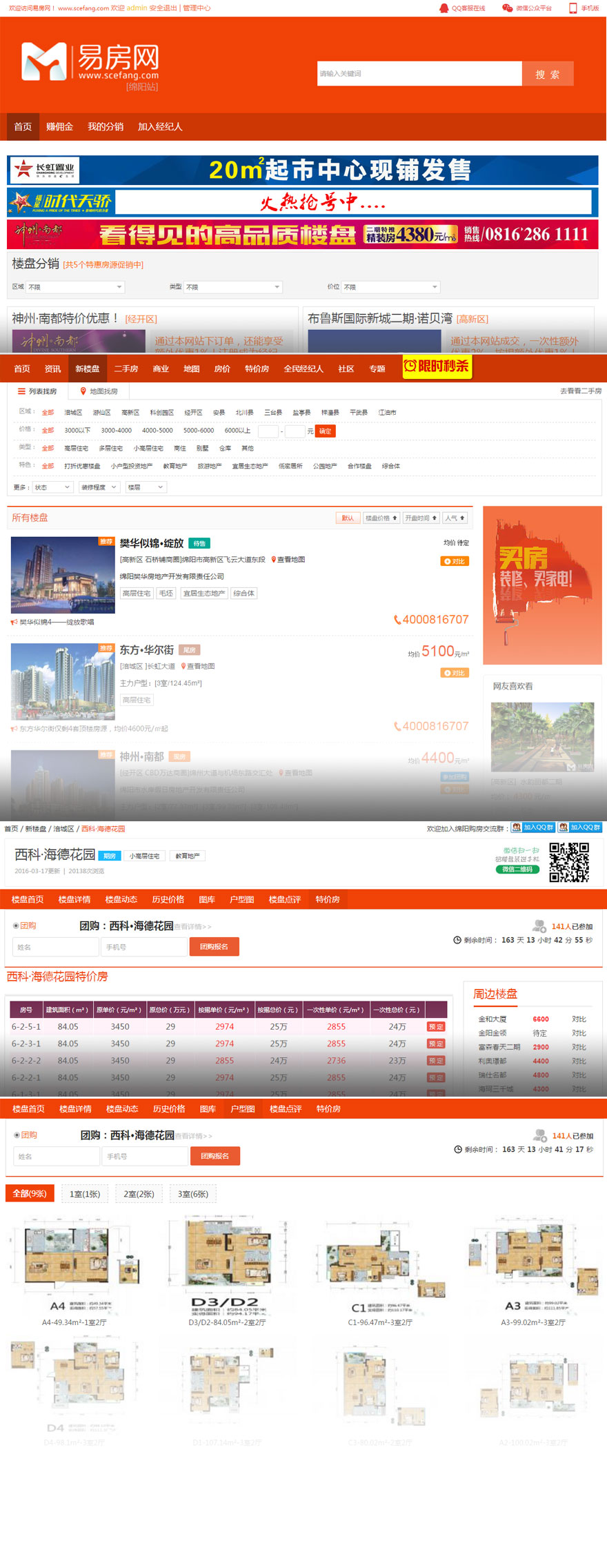Screen dimensions: 607x1568
Task: Click the 安全退出 logout link
Action: [163, 8]
